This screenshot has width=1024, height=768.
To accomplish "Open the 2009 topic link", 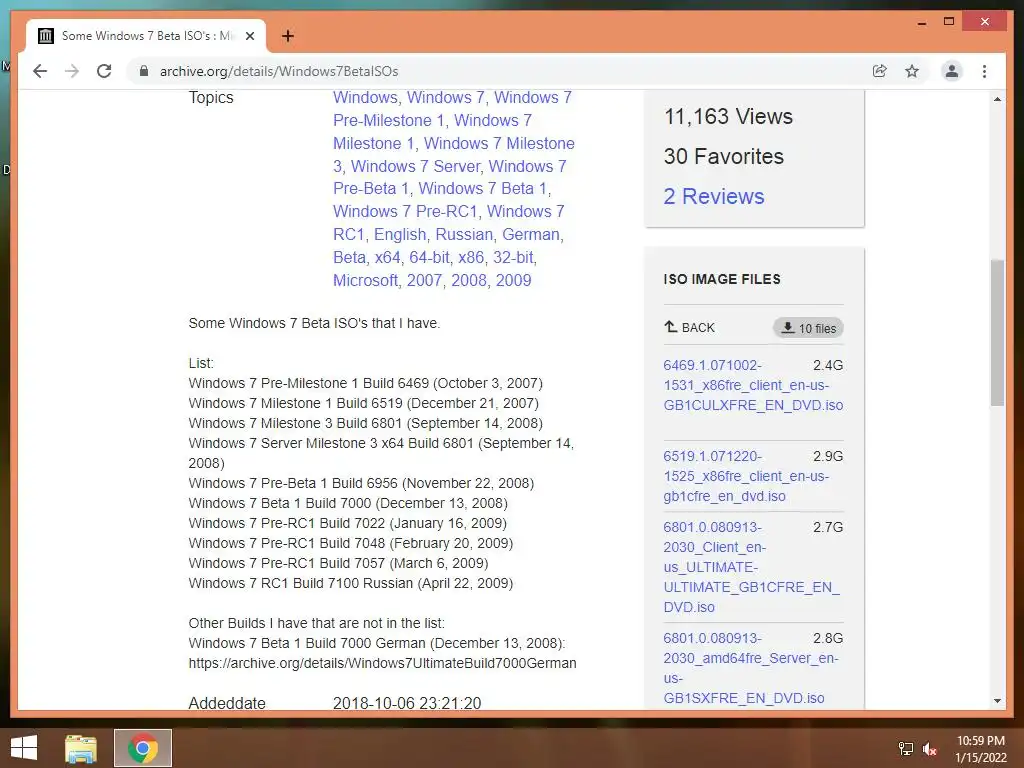I will [x=513, y=280].
